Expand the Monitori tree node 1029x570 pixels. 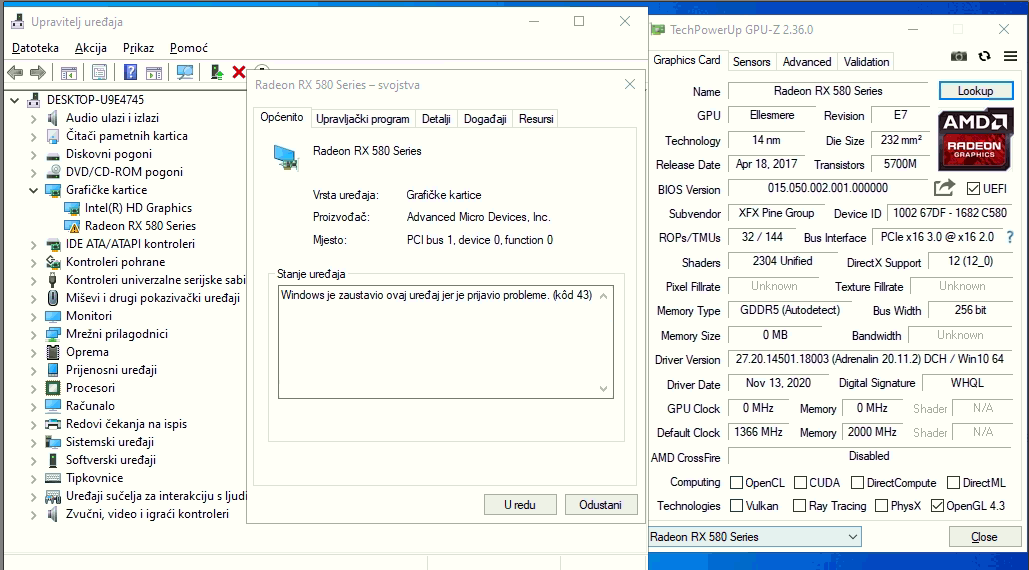(x=33, y=316)
